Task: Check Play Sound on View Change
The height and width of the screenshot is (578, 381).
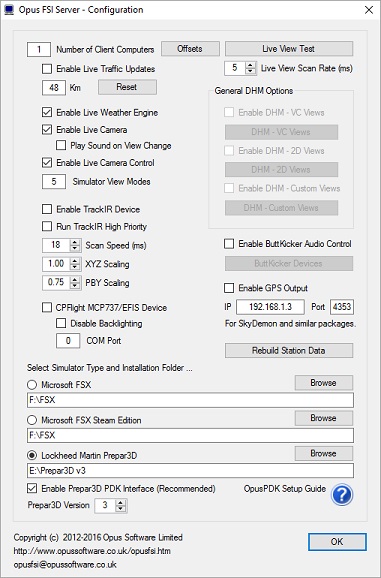Action: click(x=61, y=145)
